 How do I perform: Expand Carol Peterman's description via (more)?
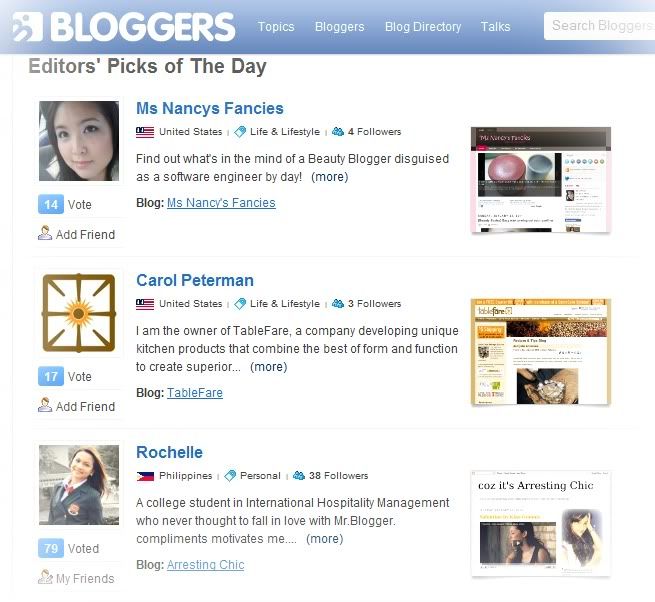pyautogui.click(x=268, y=367)
